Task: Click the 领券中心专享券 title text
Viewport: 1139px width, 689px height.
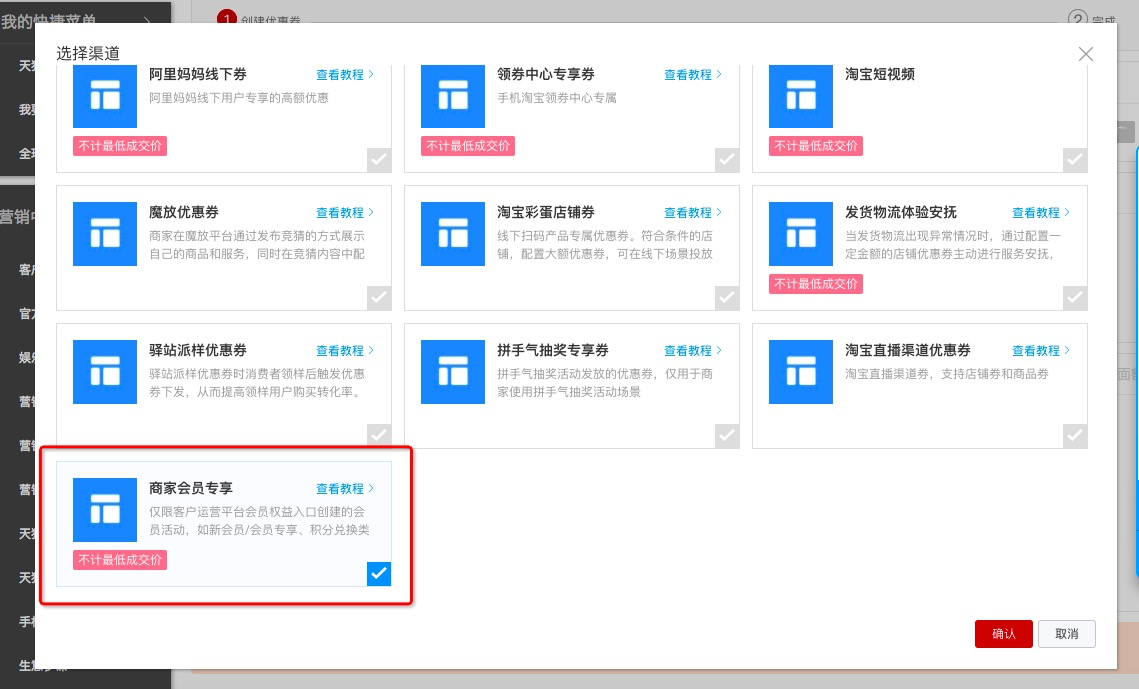Action: point(546,74)
